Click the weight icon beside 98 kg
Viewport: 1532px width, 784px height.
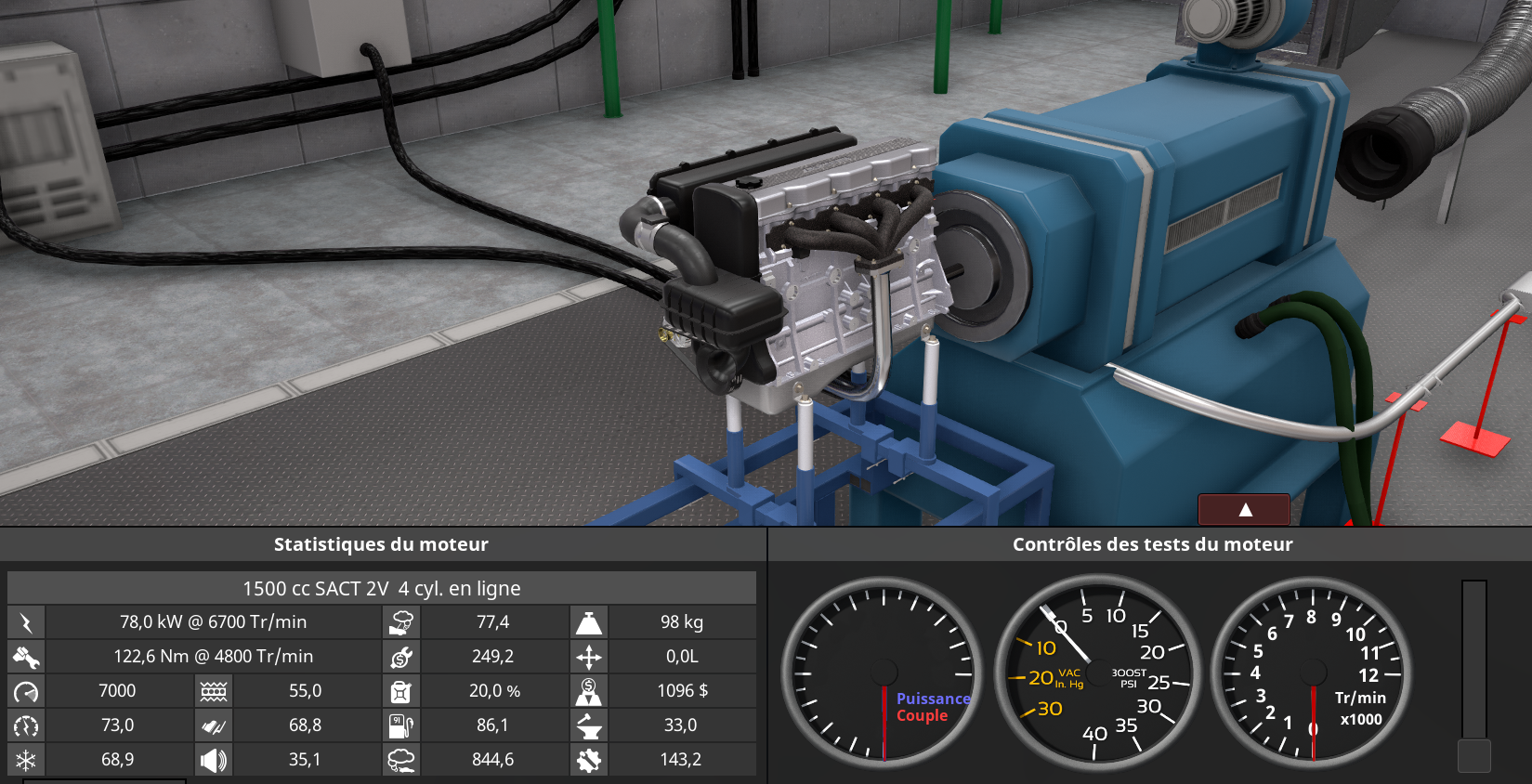[589, 622]
